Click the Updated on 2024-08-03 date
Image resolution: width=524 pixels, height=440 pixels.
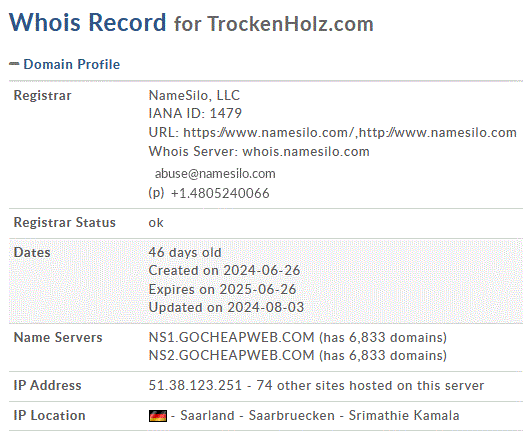click(226, 307)
